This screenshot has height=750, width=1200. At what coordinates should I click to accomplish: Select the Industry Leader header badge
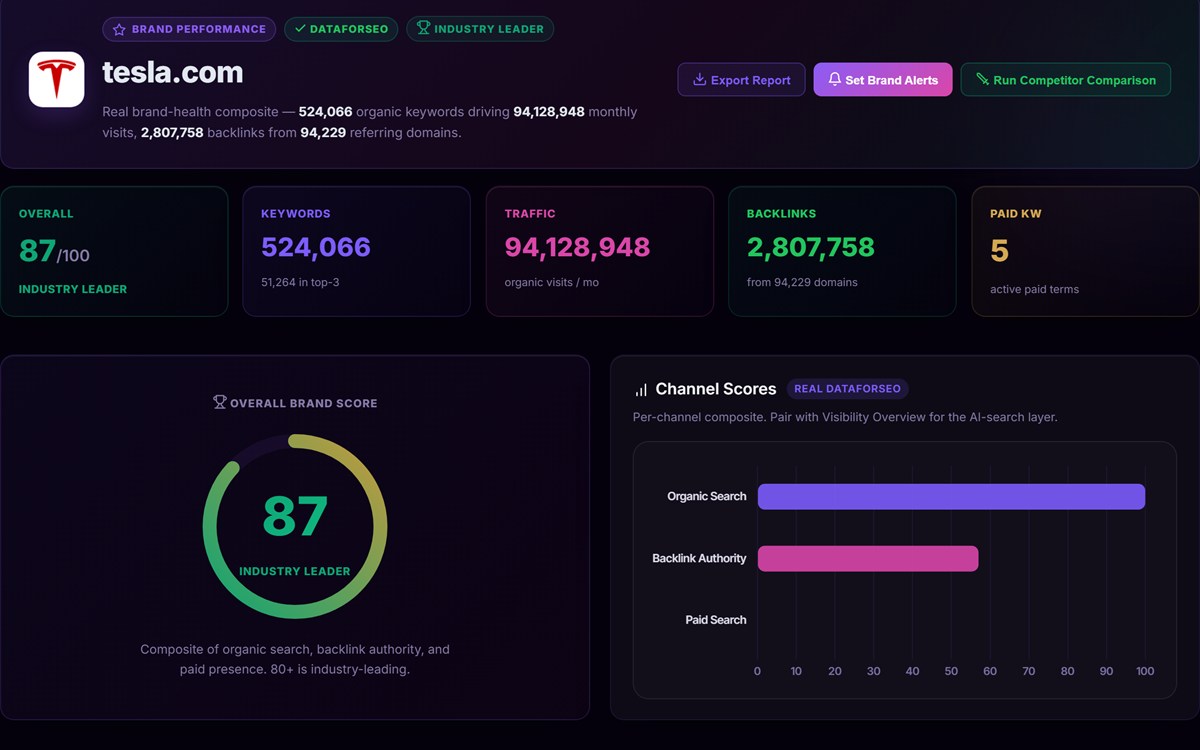pyautogui.click(x=480, y=29)
